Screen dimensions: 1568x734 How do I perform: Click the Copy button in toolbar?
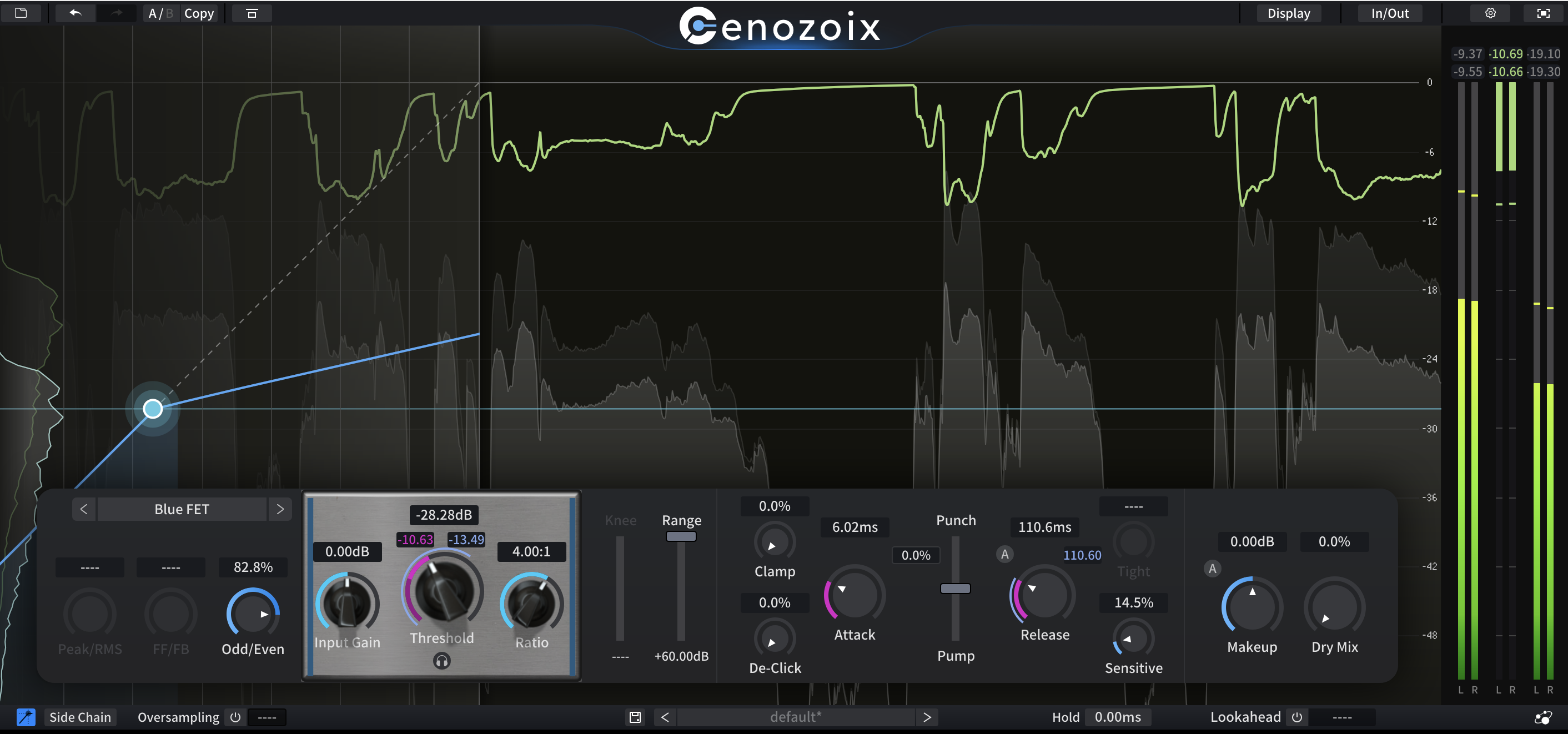(198, 13)
